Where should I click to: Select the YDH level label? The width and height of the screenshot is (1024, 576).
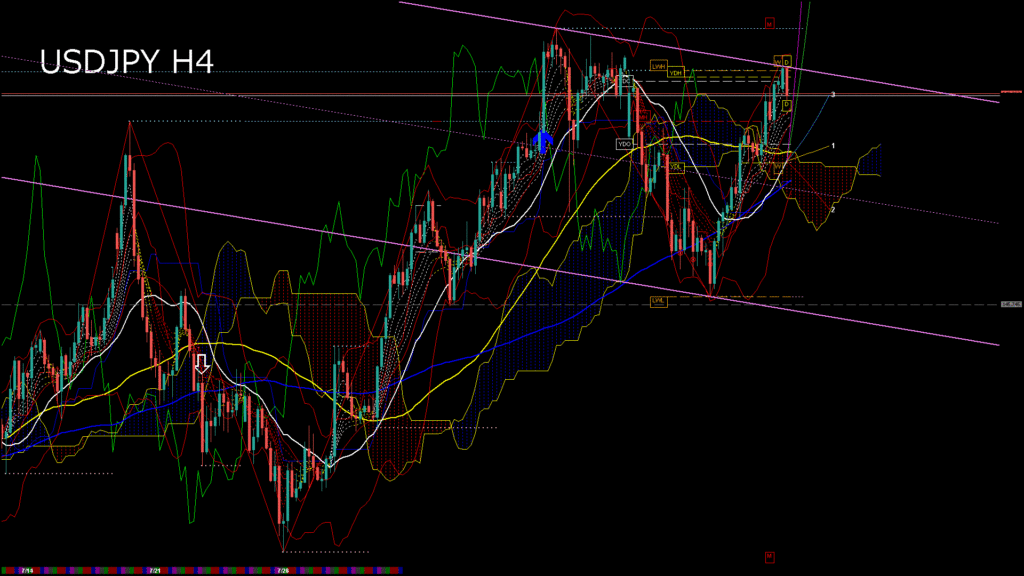point(675,73)
